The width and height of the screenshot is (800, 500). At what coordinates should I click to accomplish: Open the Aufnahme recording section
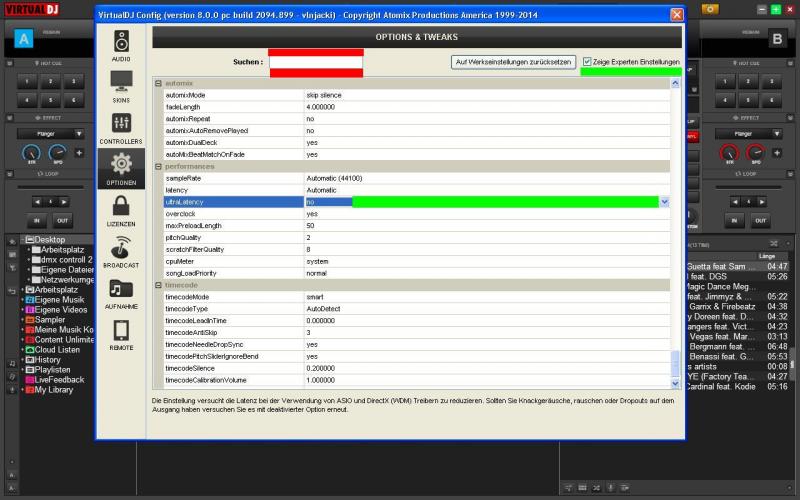[x=121, y=293]
